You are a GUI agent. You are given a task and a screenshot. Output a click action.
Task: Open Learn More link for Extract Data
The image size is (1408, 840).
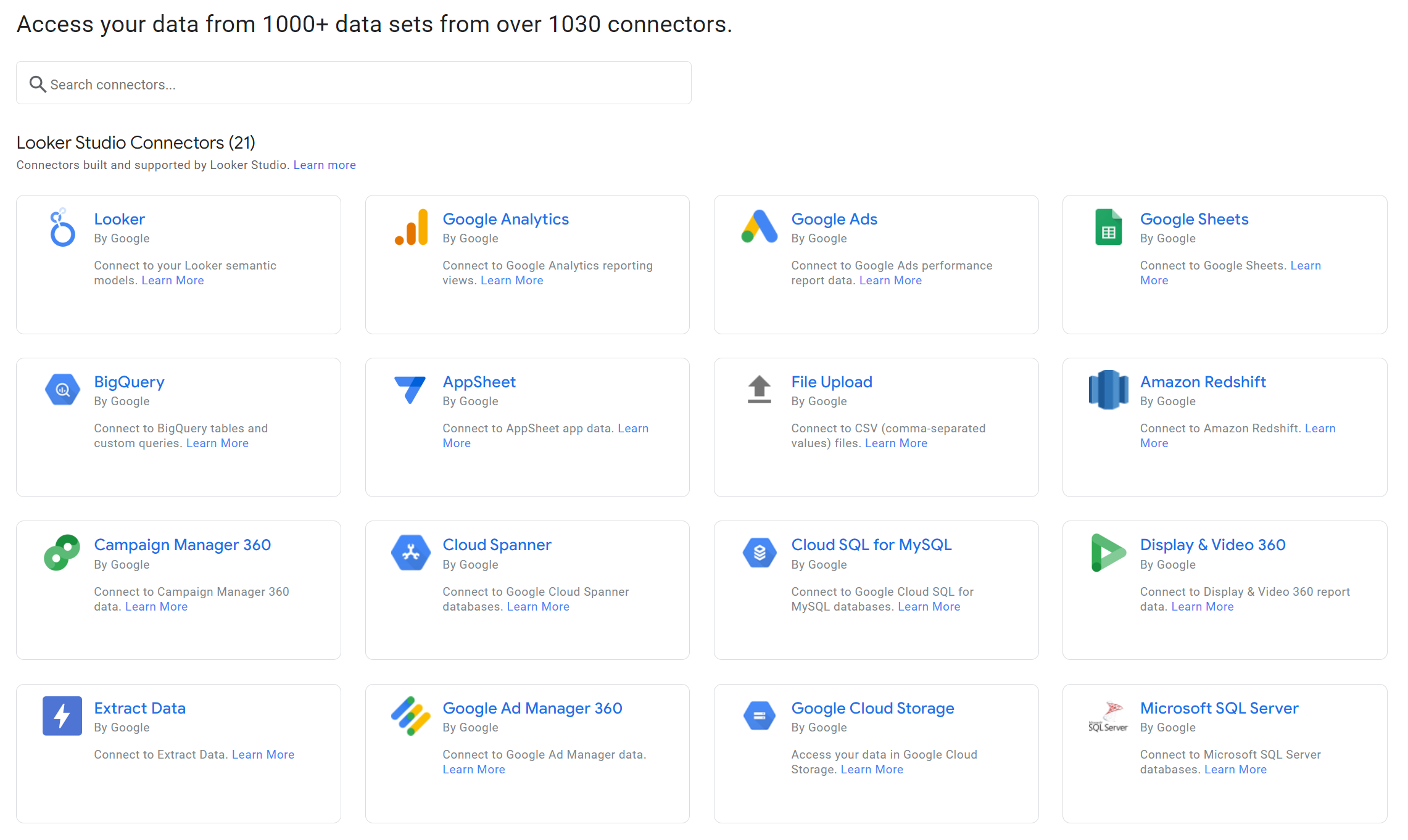click(263, 755)
